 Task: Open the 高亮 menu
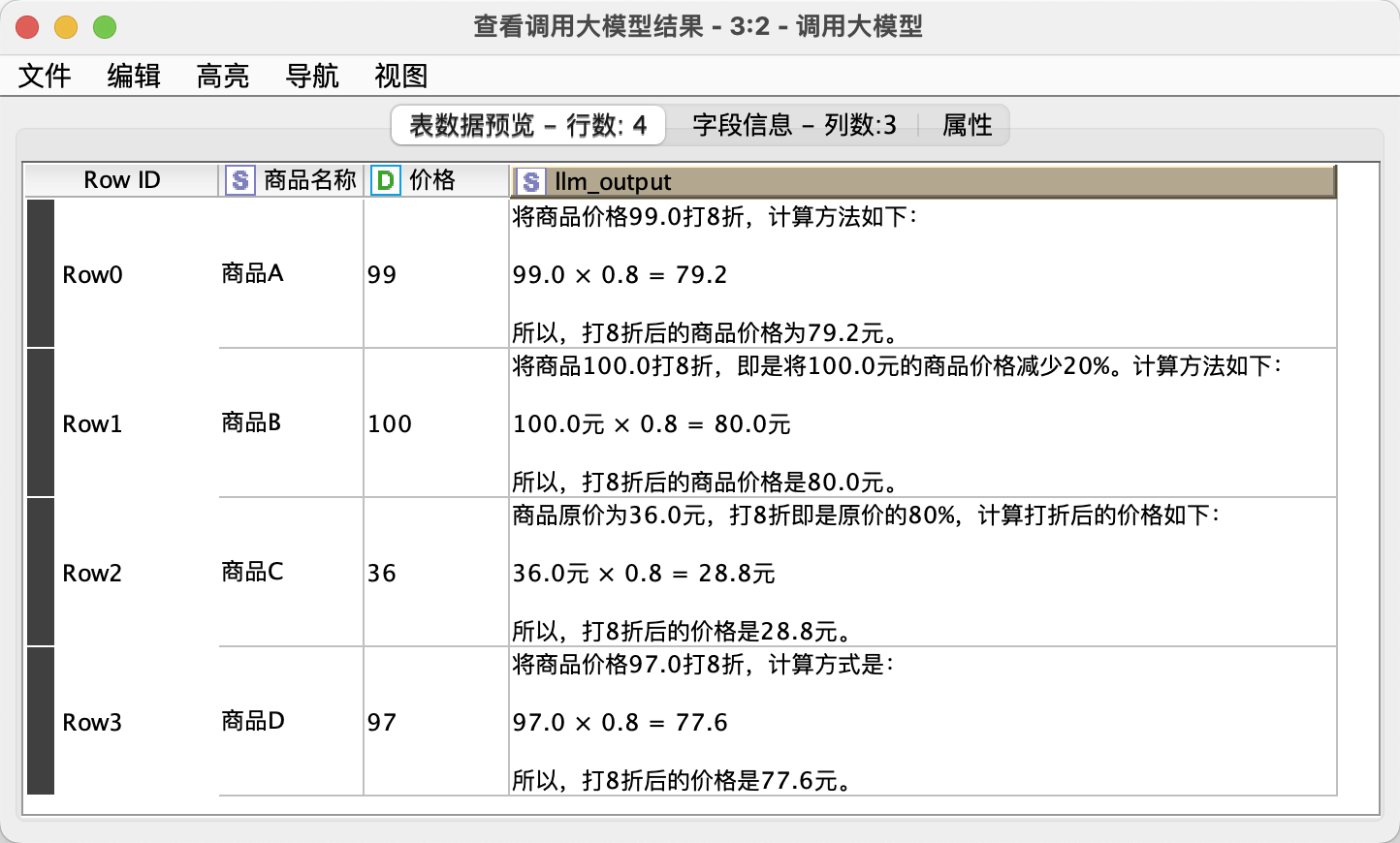click(x=222, y=76)
